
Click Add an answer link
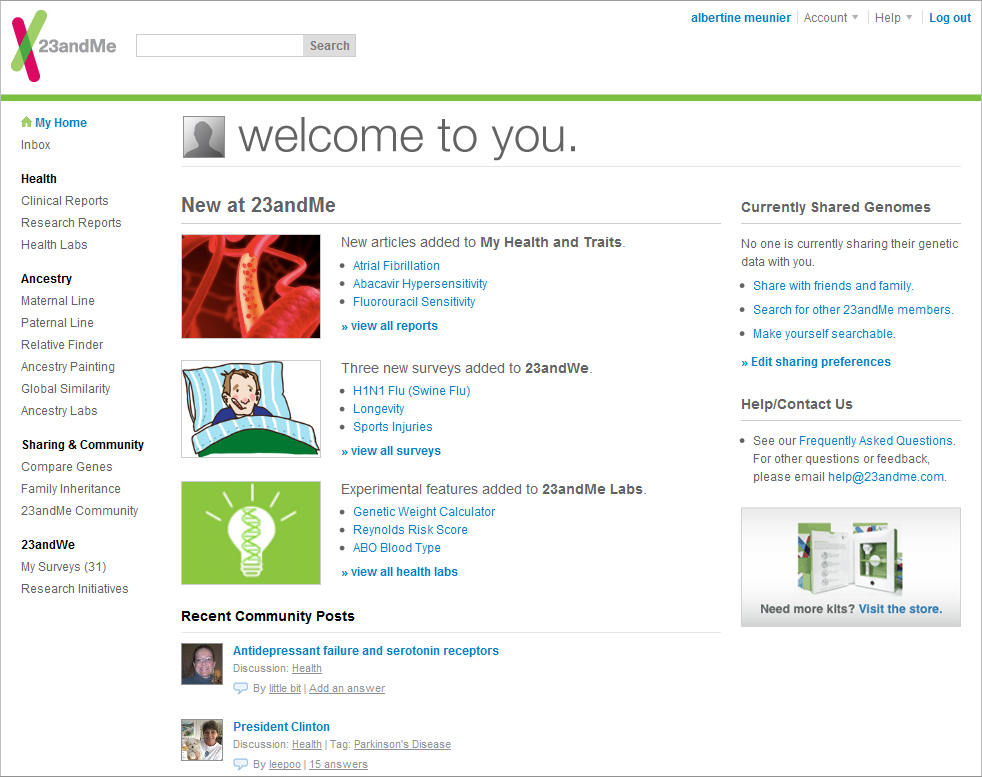pyautogui.click(x=347, y=688)
